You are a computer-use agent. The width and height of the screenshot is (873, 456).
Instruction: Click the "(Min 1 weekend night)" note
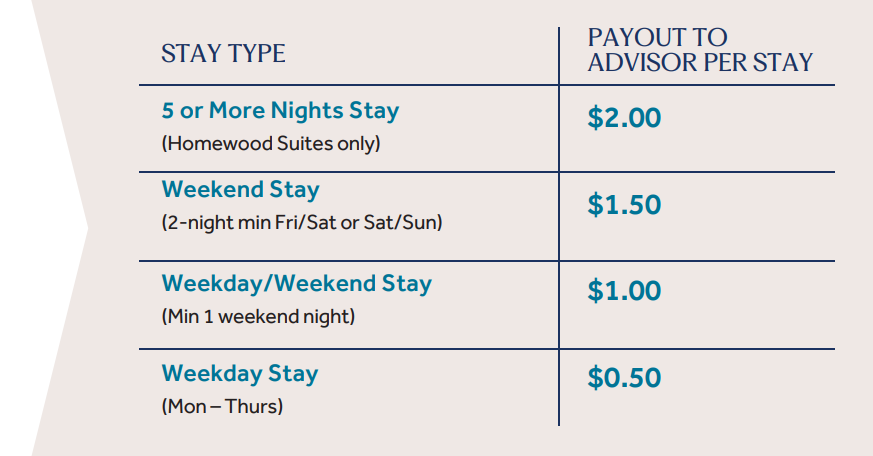(258, 317)
